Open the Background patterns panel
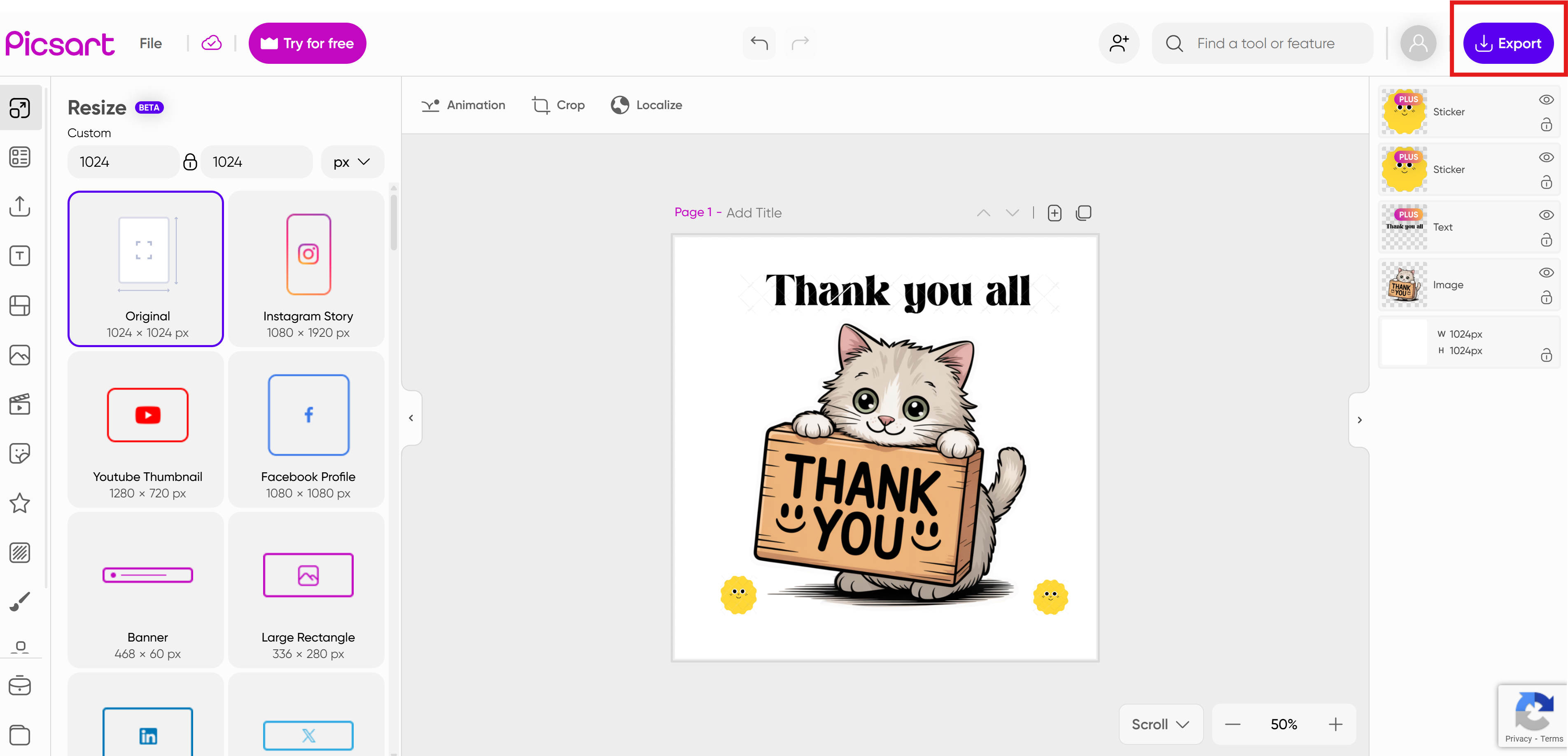Screen dimensions: 1568x756 (x=20, y=553)
